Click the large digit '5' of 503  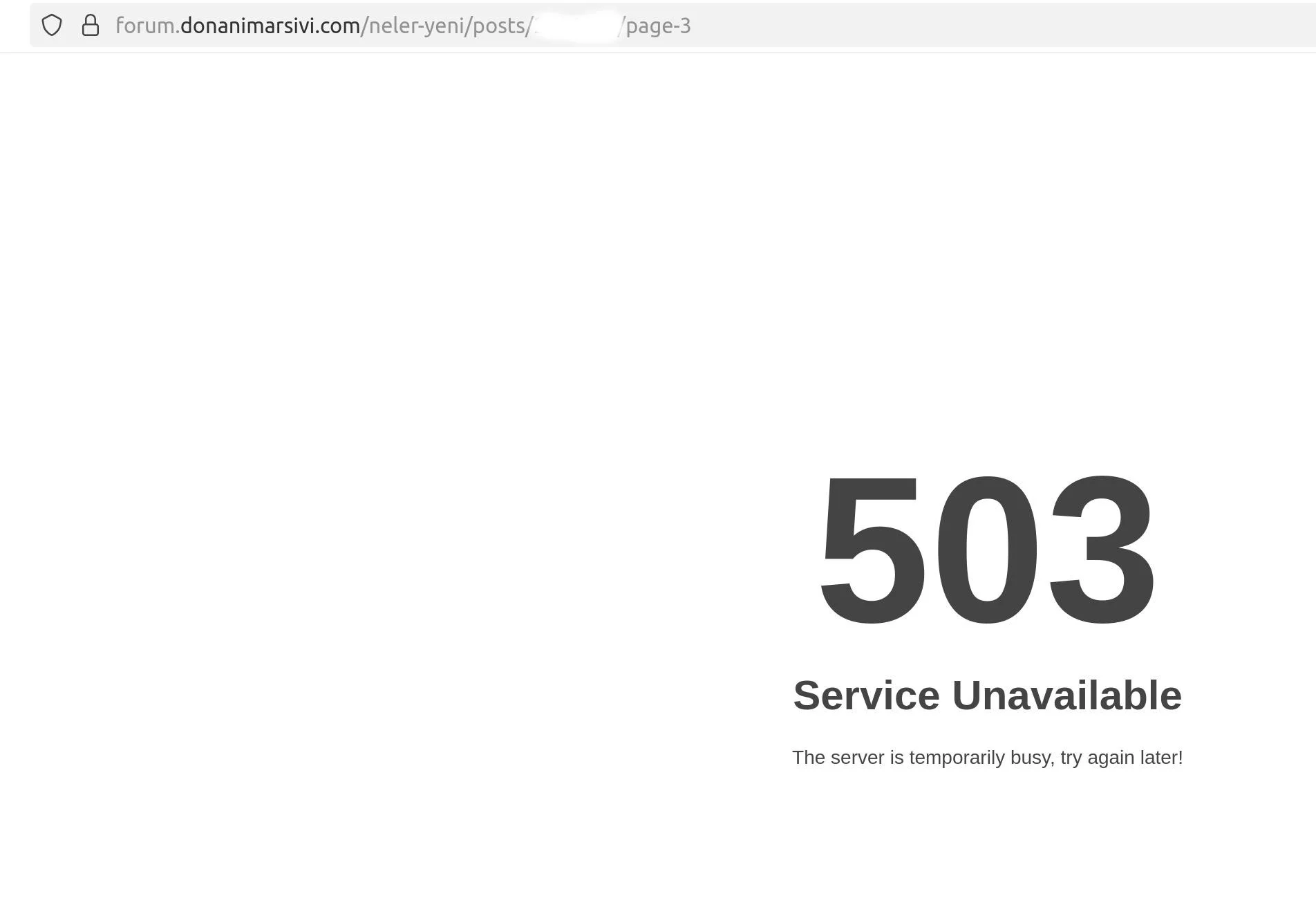click(x=872, y=550)
